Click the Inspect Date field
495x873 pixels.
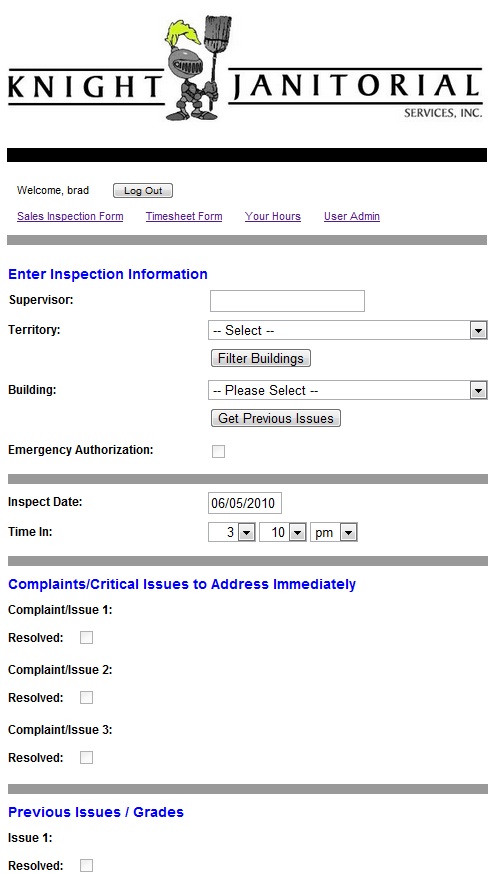pyautogui.click(x=244, y=503)
